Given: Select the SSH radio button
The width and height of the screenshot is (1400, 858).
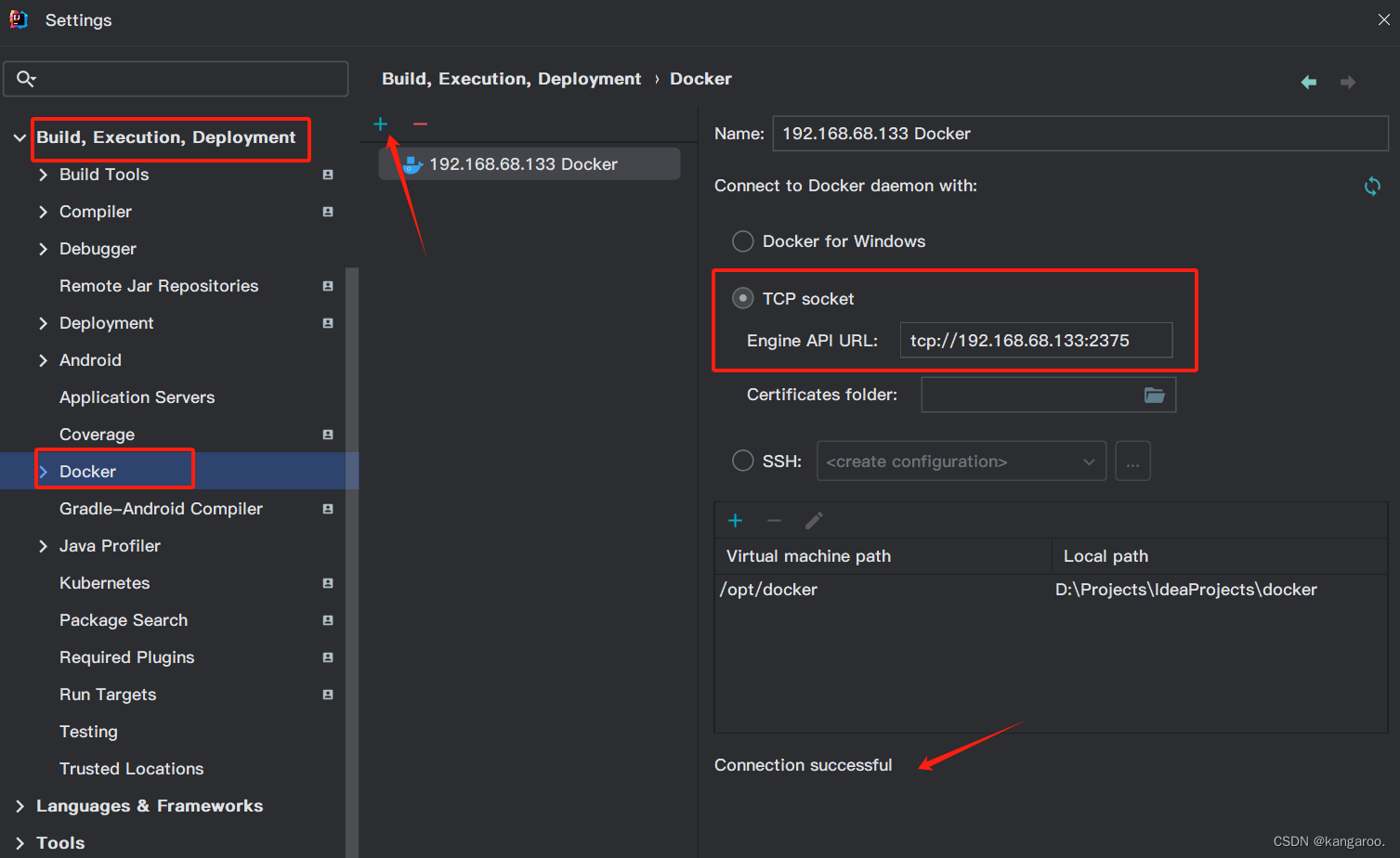Looking at the screenshot, I should [x=742, y=461].
